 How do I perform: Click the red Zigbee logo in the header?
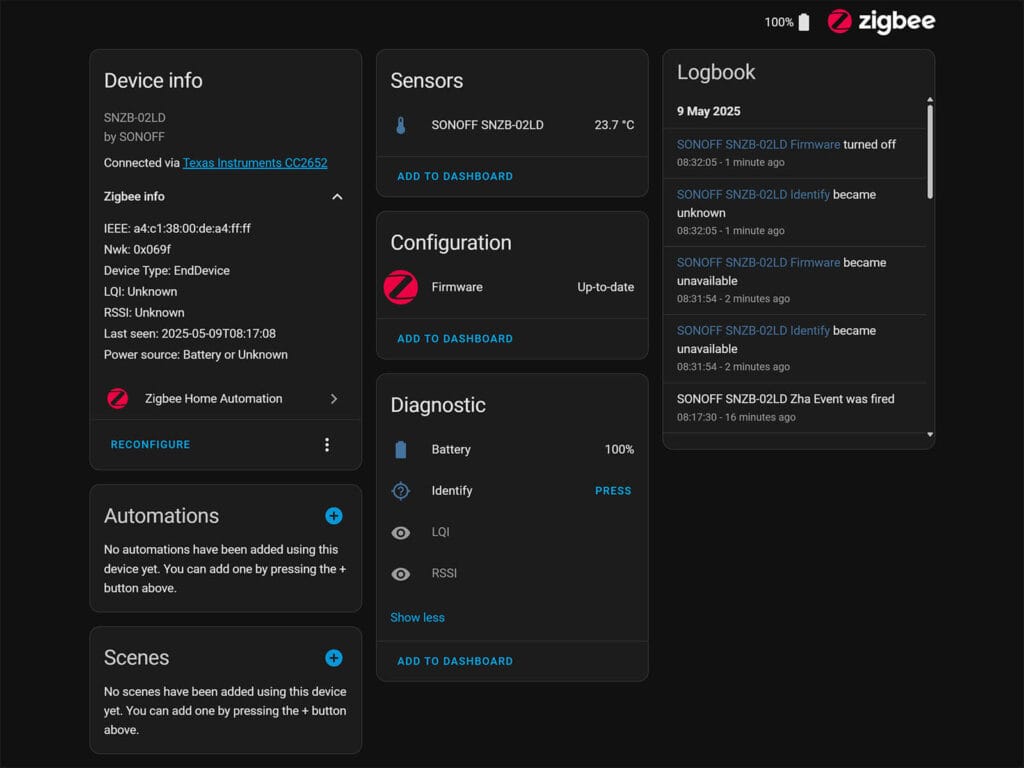pos(840,22)
